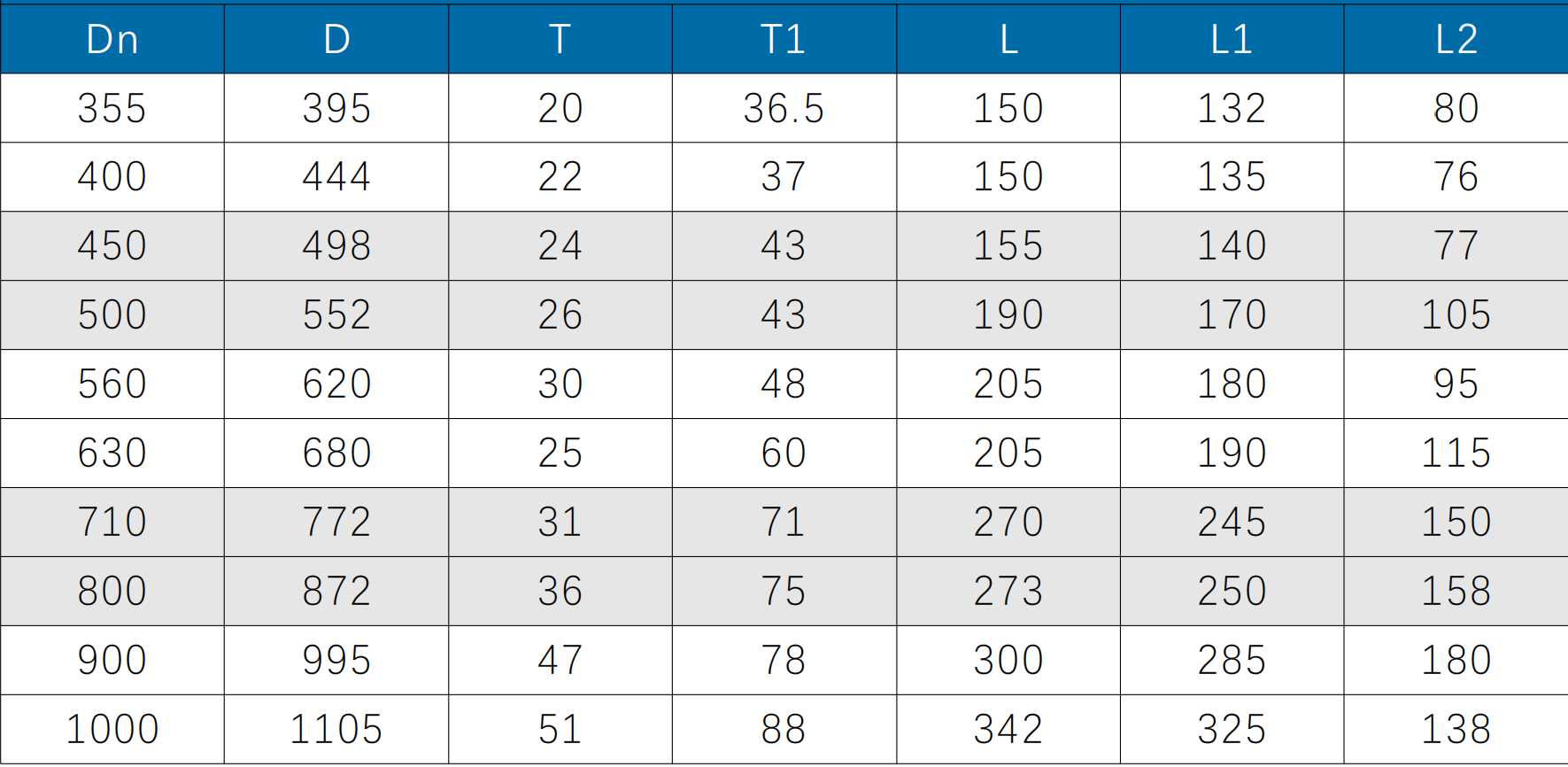Click the D cell showing 995
This screenshot has height=767, width=1568.
coord(336,660)
